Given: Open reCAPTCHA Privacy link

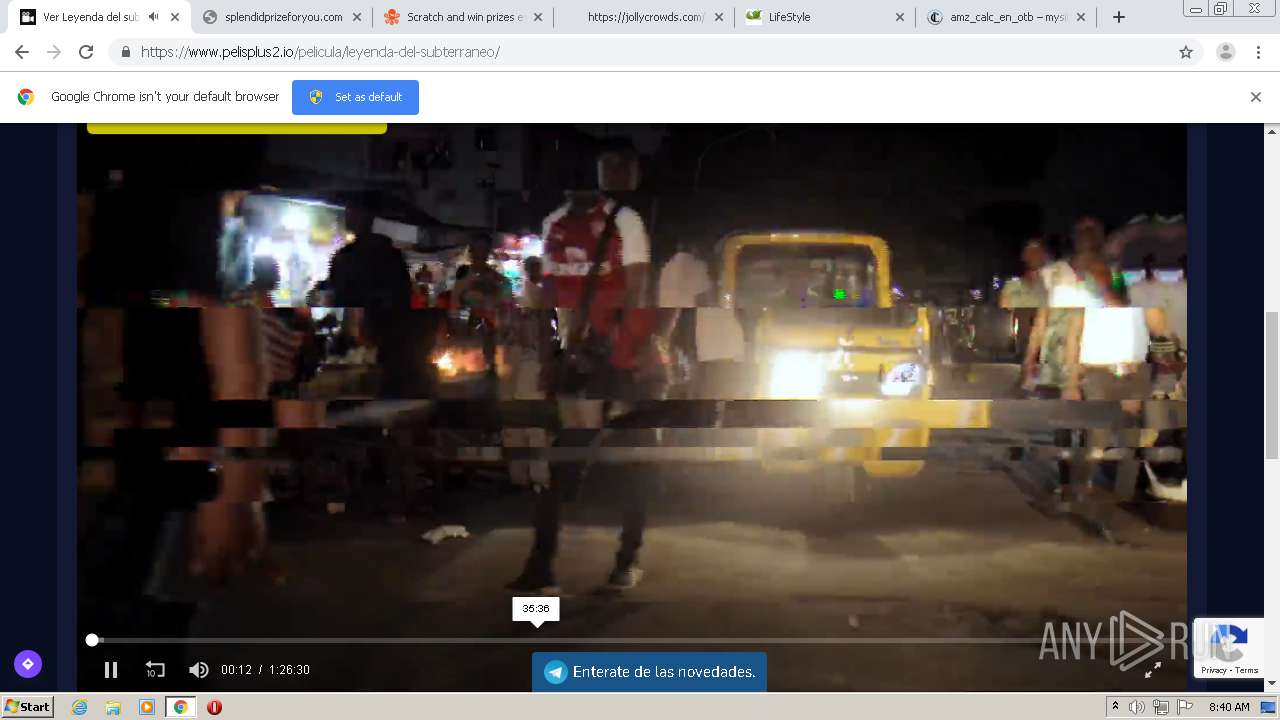Looking at the screenshot, I should click(1213, 671).
